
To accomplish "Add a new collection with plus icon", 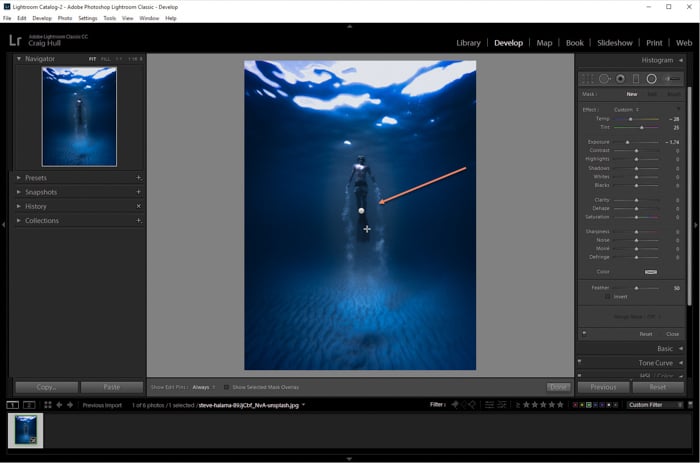I will click(138, 221).
